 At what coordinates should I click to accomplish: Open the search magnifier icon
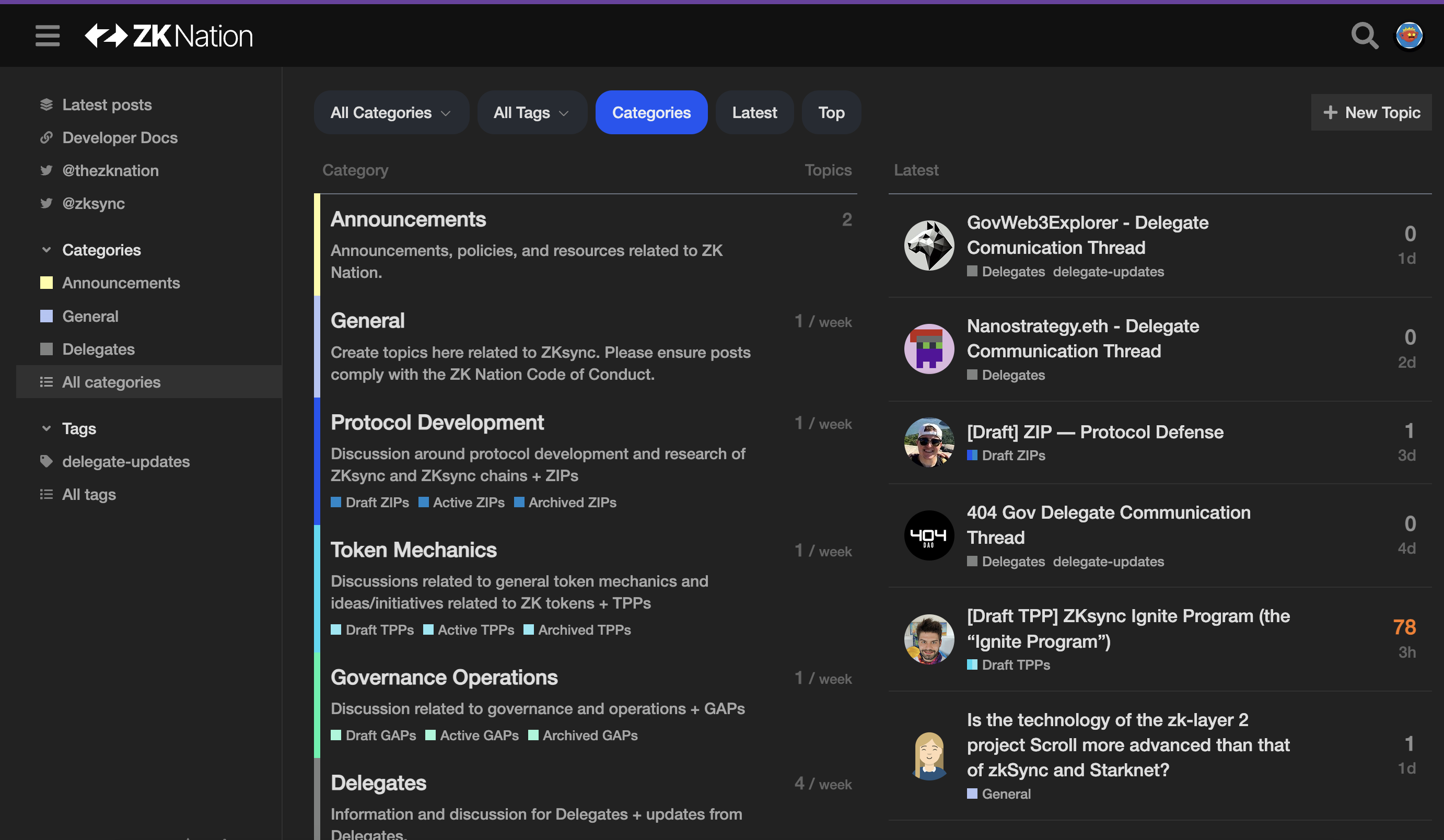[x=1364, y=36]
